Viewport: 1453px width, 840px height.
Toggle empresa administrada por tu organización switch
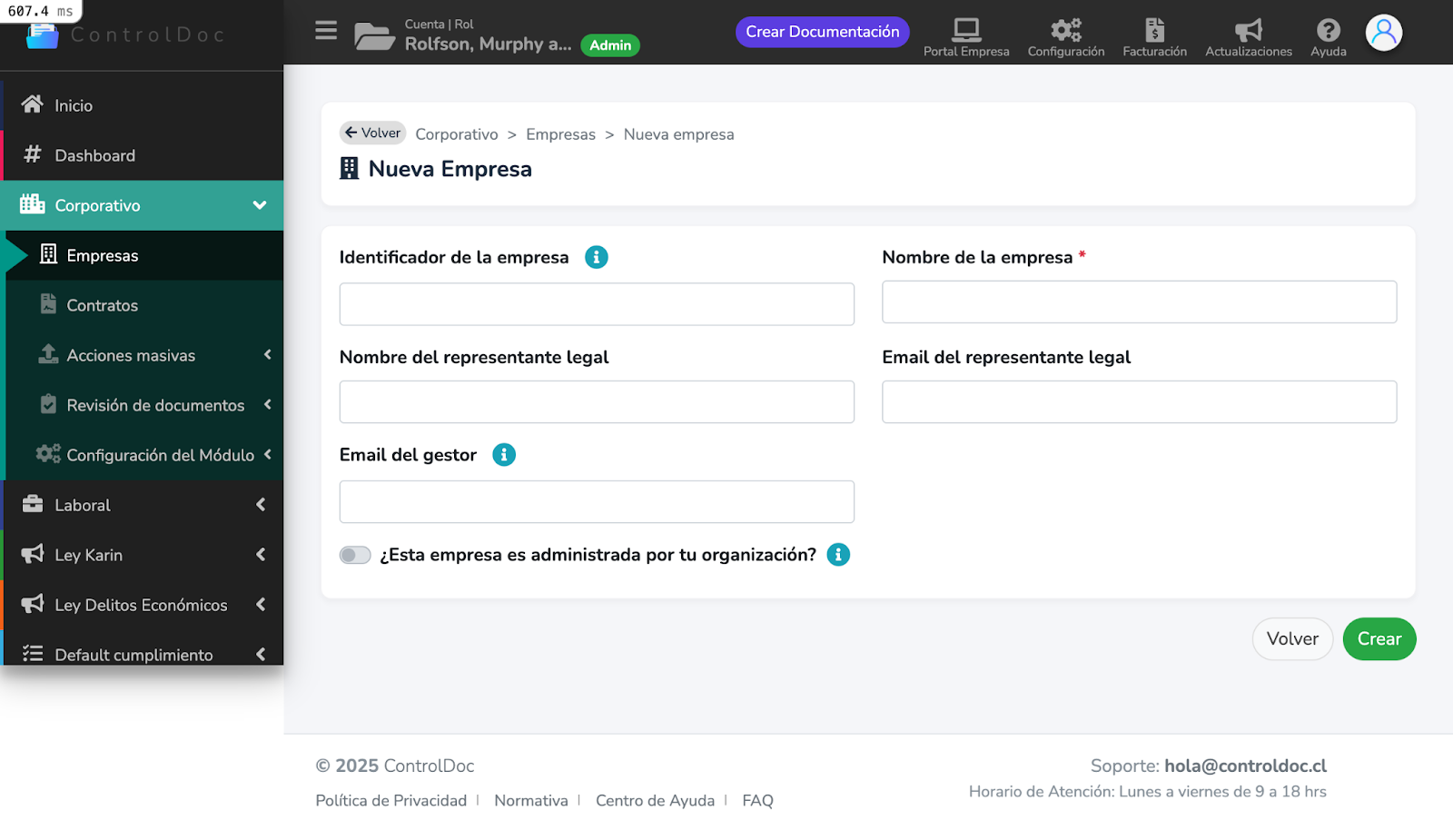(x=355, y=555)
